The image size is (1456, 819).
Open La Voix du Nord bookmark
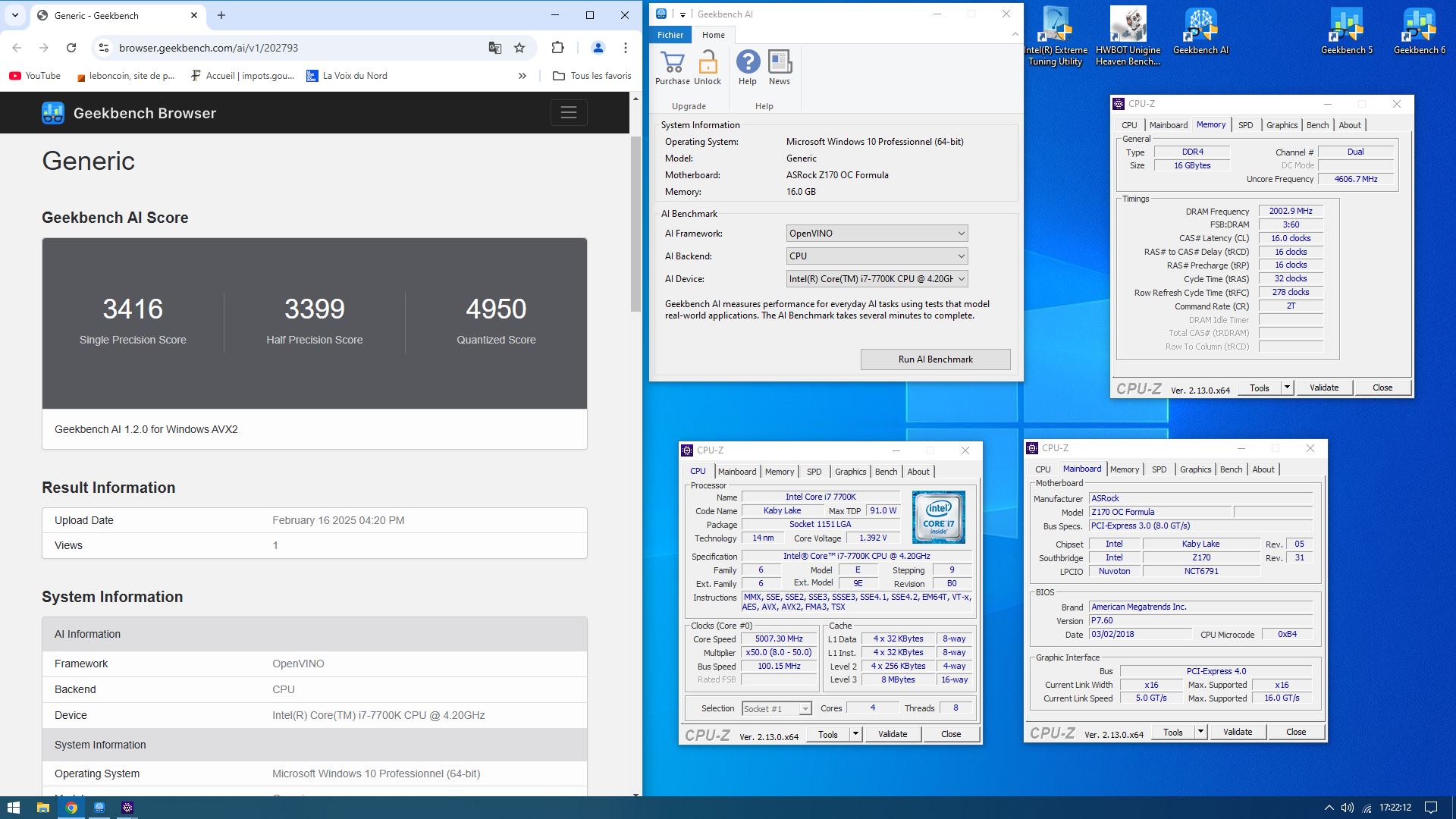coord(347,76)
